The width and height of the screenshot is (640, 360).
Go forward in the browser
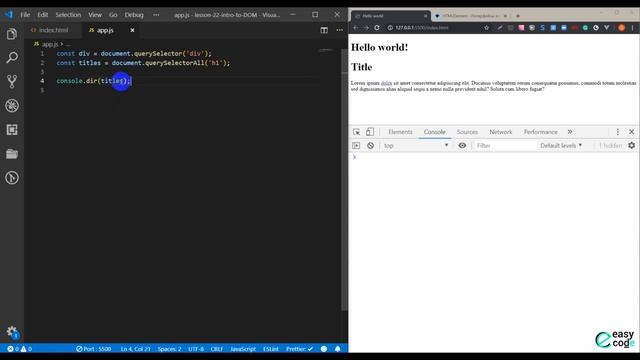tap(366, 28)
